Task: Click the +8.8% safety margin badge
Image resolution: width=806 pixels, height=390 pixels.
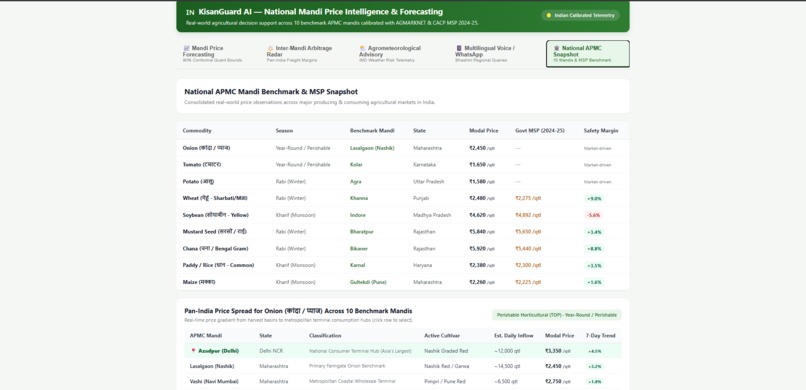Action: point(594,249)
